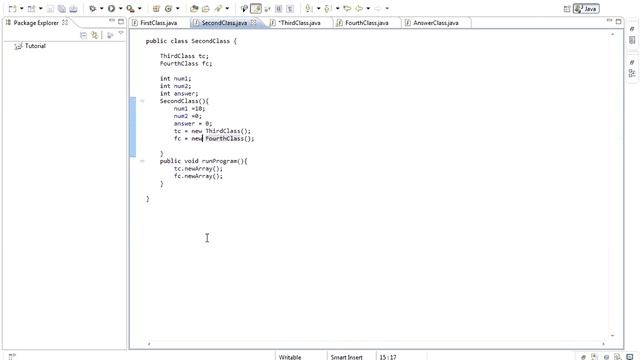Click the Search flashlight icon
This screenshot has width=640, height=360.
coord(218,9)
